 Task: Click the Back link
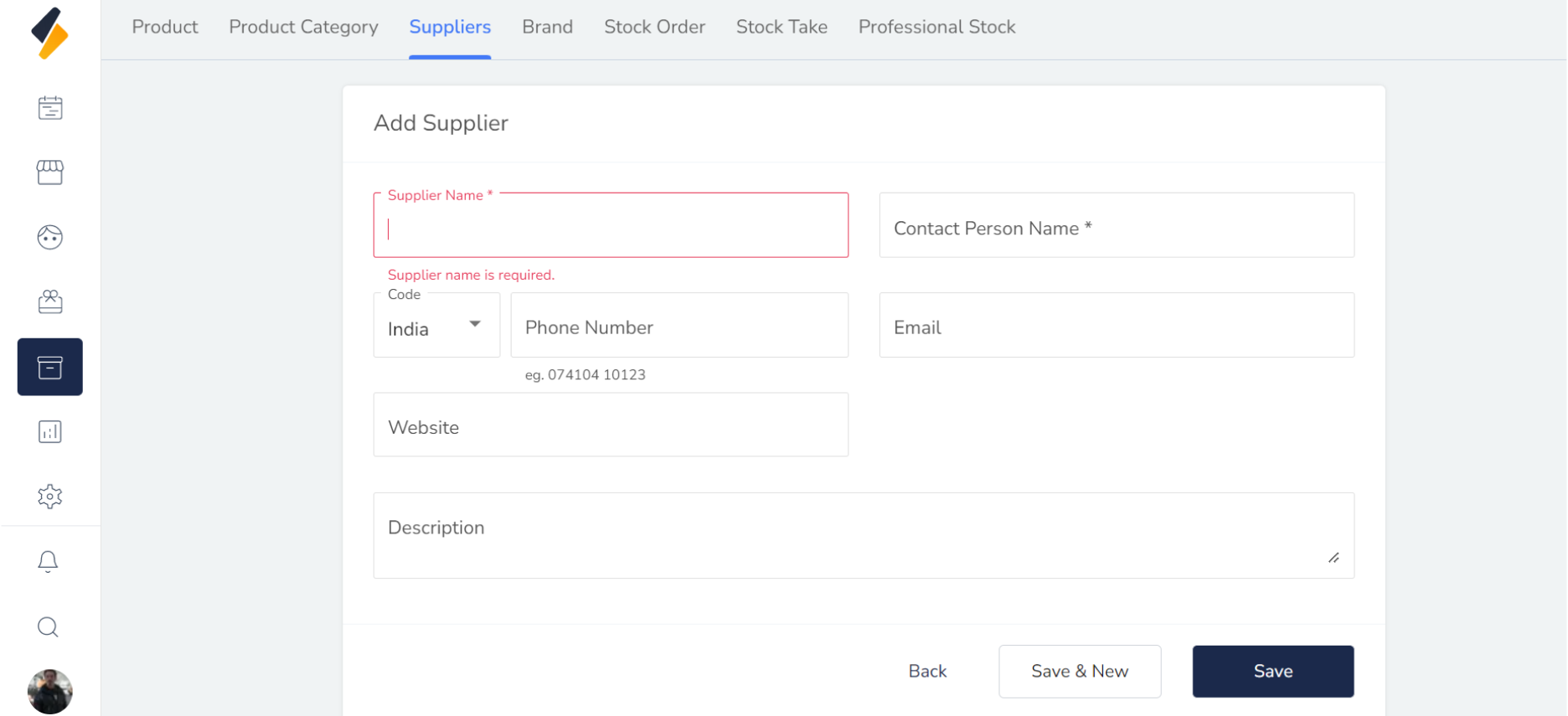927,672
